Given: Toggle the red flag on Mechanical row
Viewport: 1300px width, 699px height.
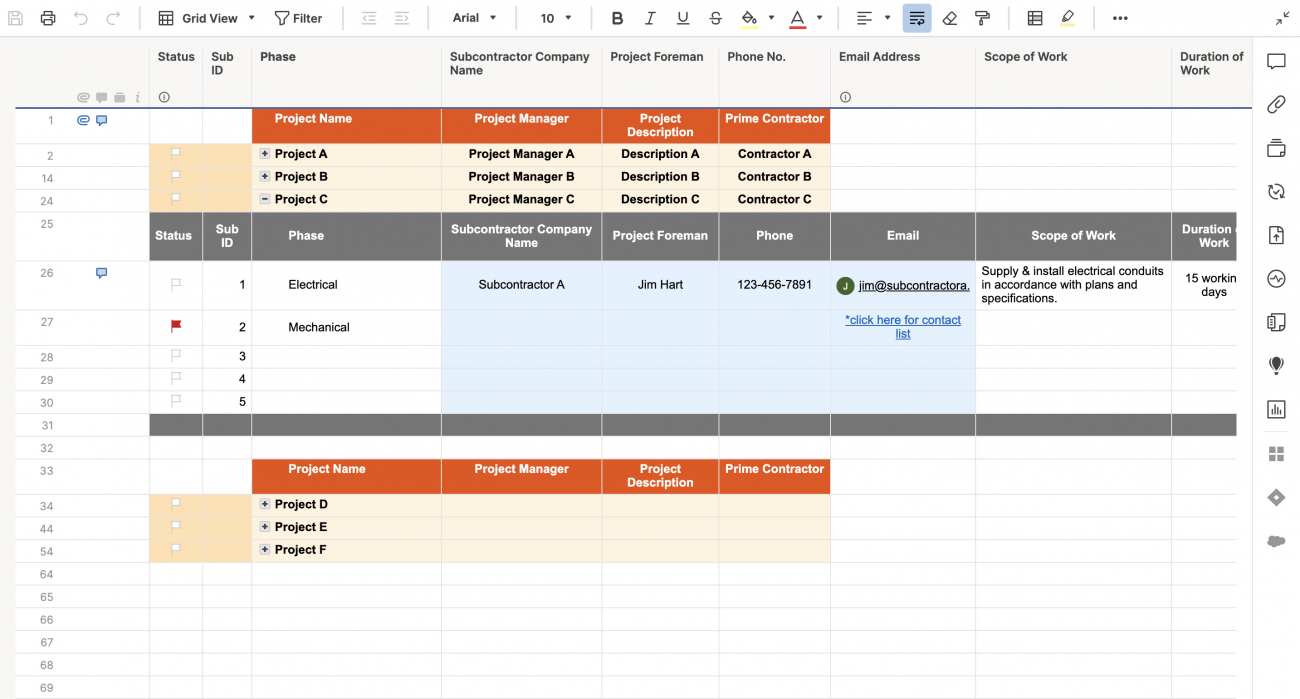Looking at the screenshot, I should coord(176,326).
